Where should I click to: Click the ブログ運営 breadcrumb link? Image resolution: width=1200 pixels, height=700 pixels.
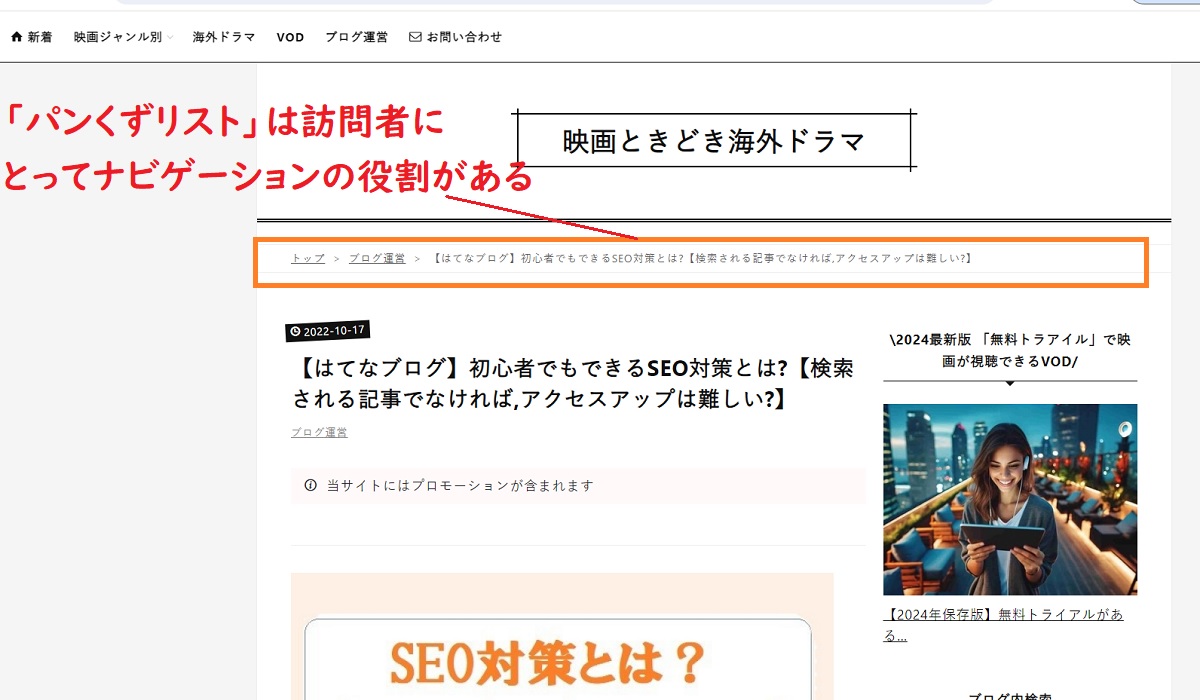(x=378, y=257)
